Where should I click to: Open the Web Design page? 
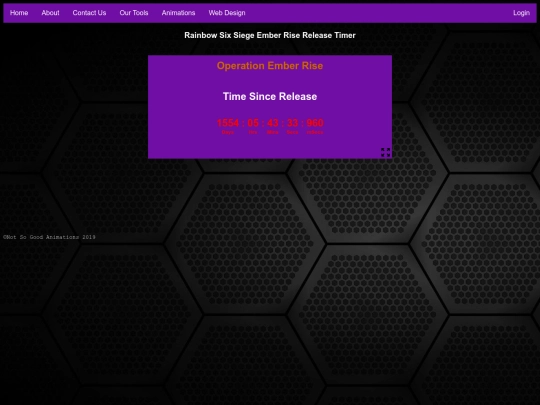tap(227, 13)
